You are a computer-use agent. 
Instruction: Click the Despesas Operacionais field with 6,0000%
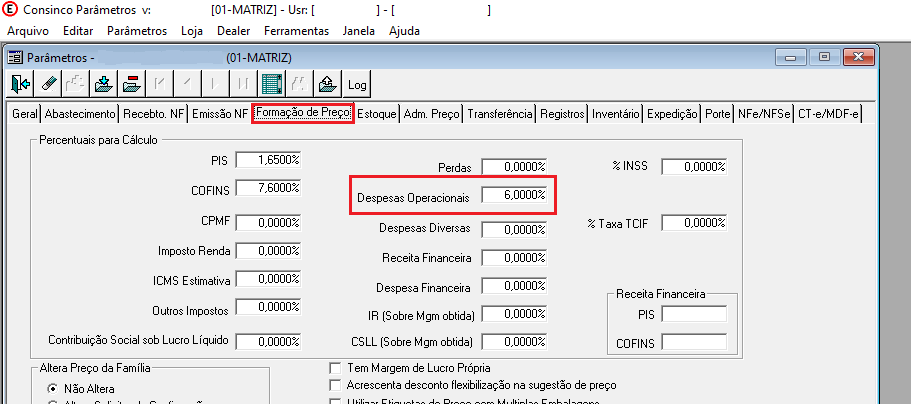pos(514,195)
